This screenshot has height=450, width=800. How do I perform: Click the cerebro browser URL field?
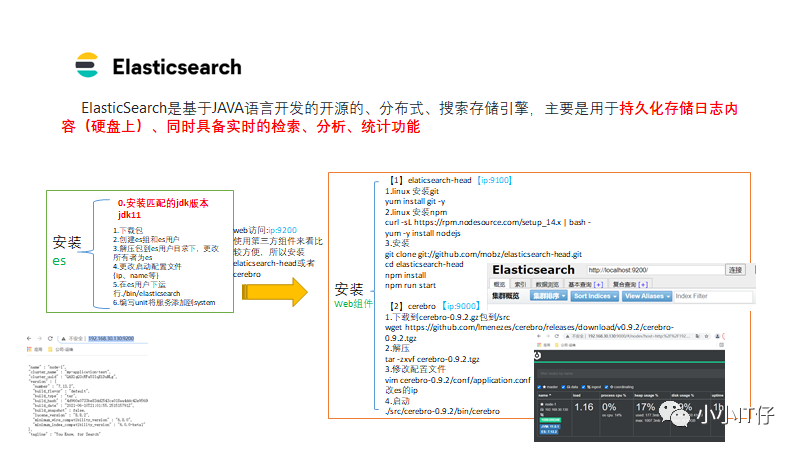(637, 336)
